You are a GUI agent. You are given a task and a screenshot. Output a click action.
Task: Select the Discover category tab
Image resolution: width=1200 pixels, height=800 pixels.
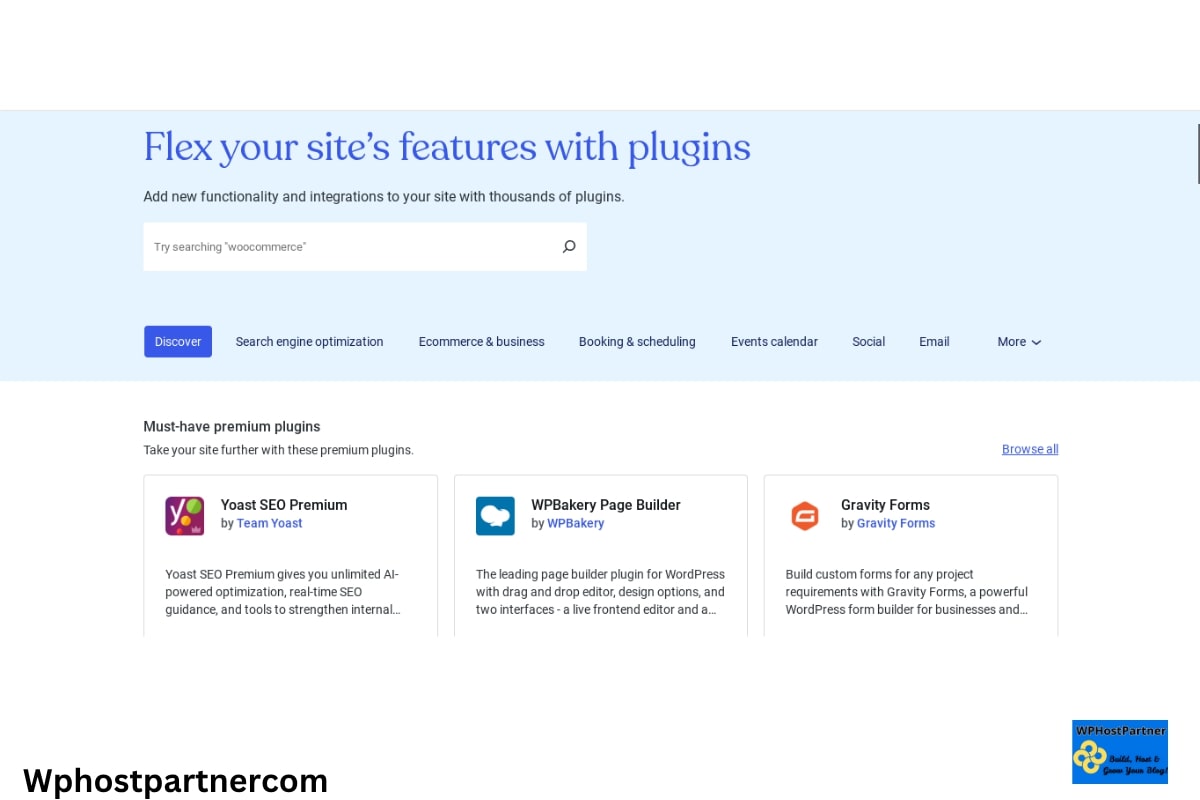[x=178, y=341]
